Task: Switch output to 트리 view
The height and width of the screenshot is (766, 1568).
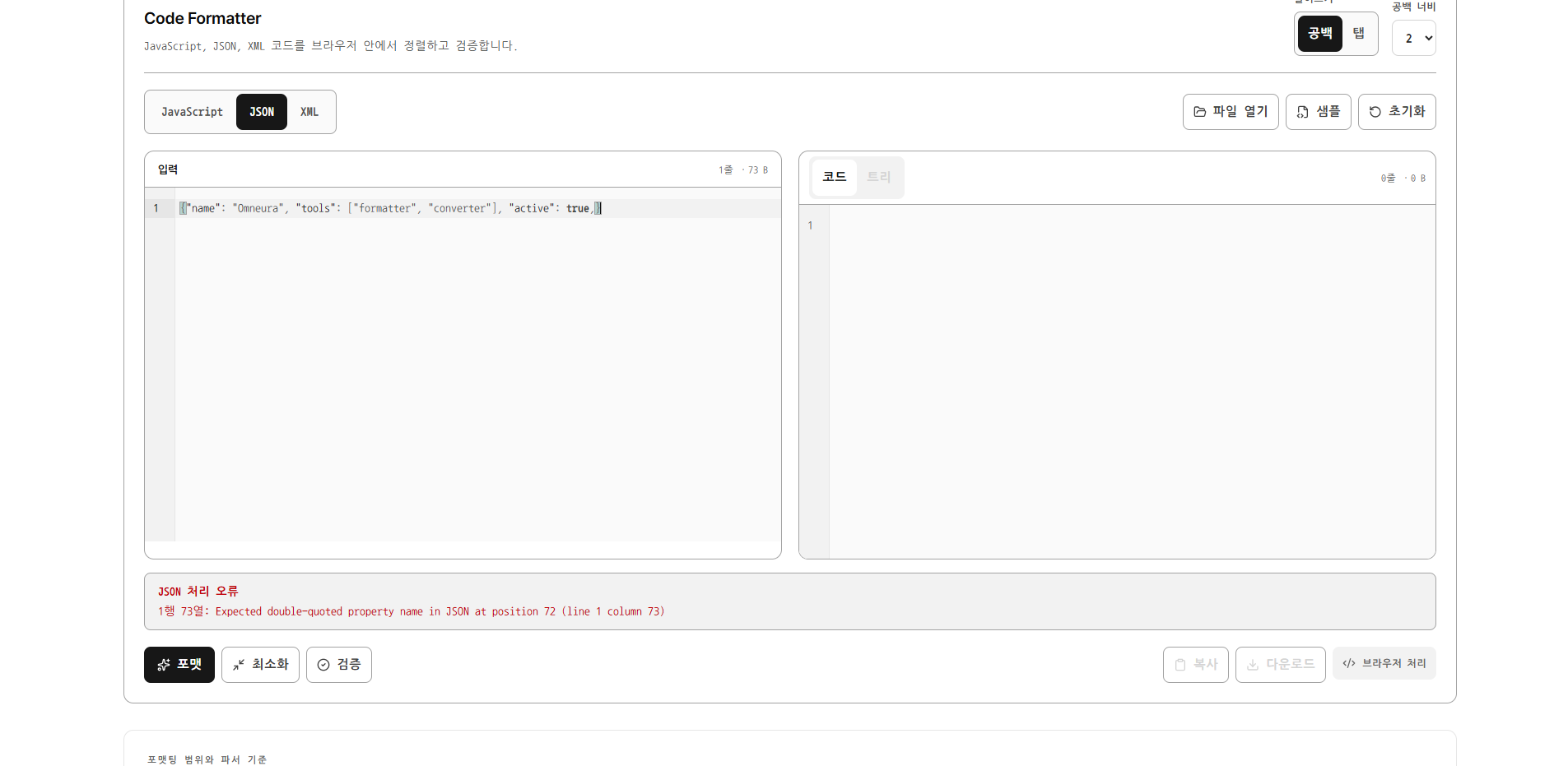Action: click(879, 177)
